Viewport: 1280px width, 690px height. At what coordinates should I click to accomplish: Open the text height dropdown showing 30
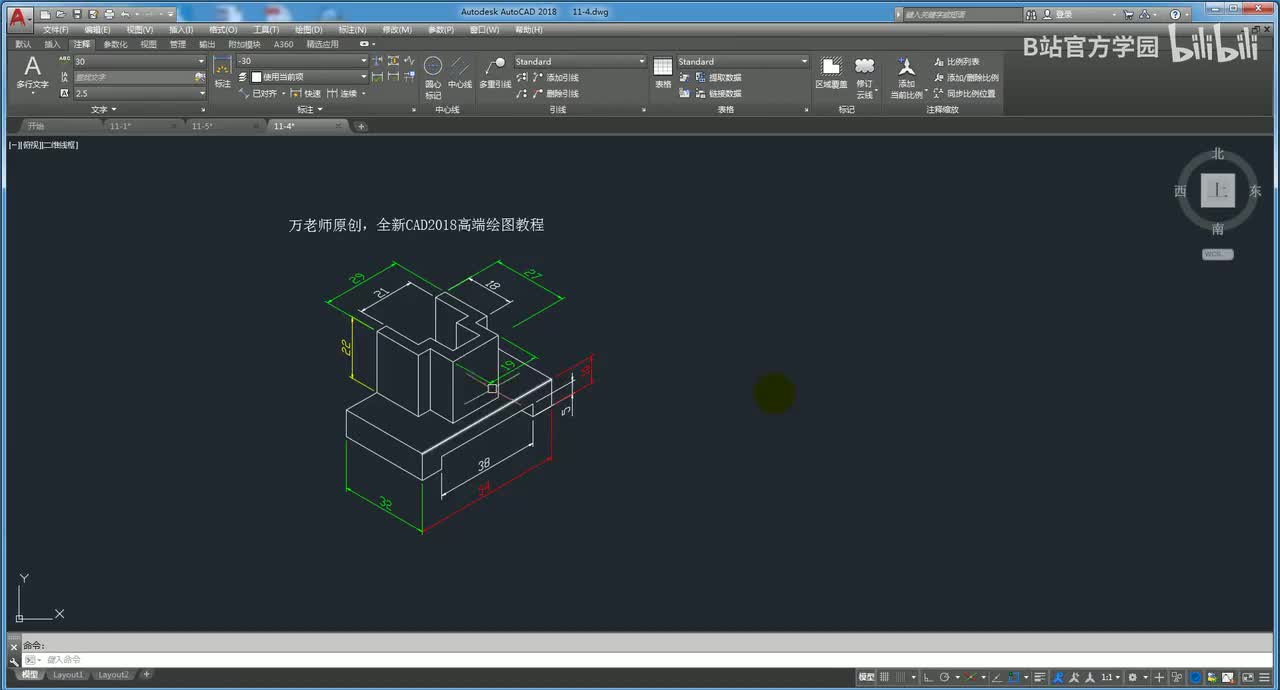[x=139, y=61]
